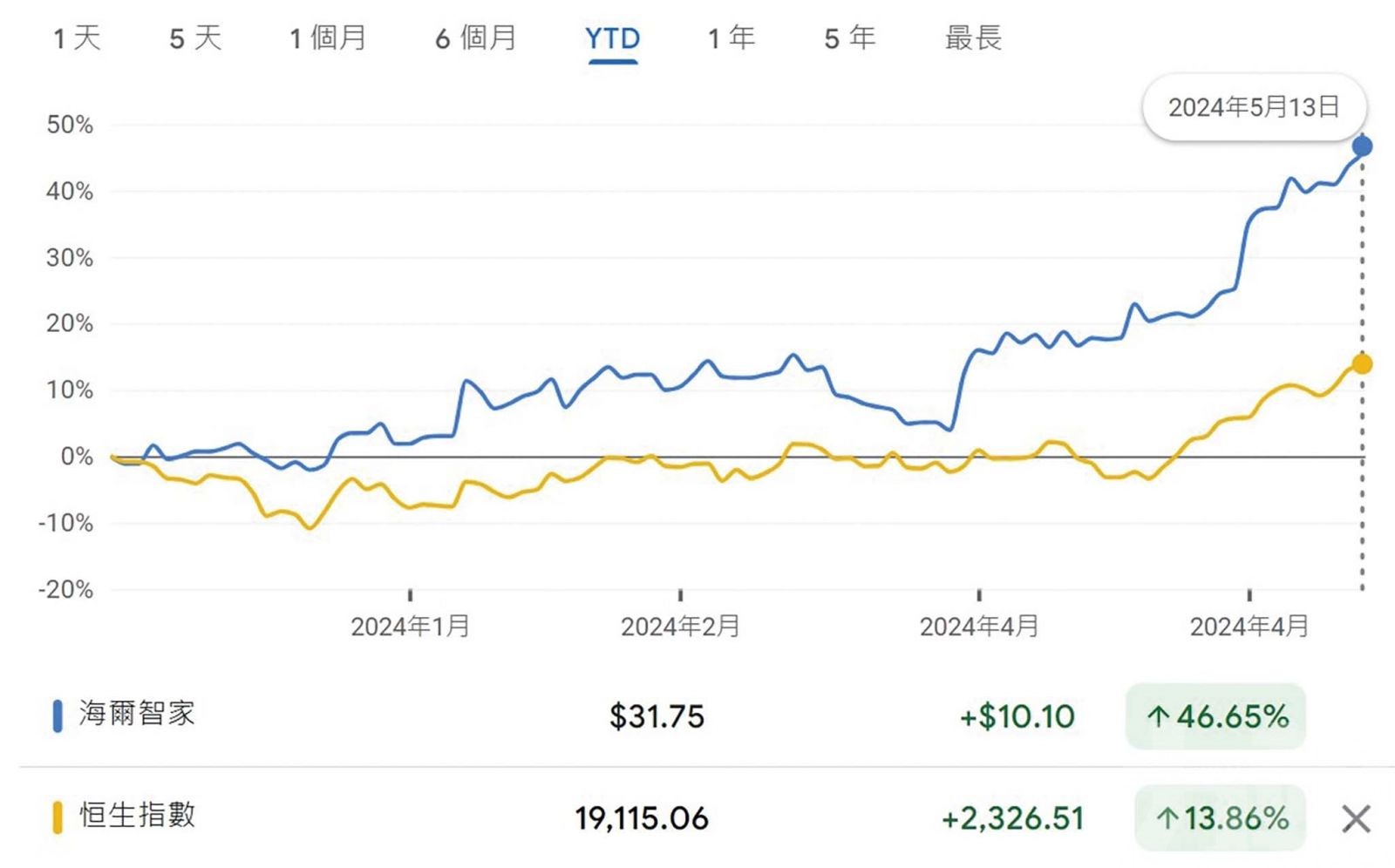This screenshot has width=1395, height=868.
Task: Click the blue endpoint dot on chart
Action: (x=1362, y=146)
